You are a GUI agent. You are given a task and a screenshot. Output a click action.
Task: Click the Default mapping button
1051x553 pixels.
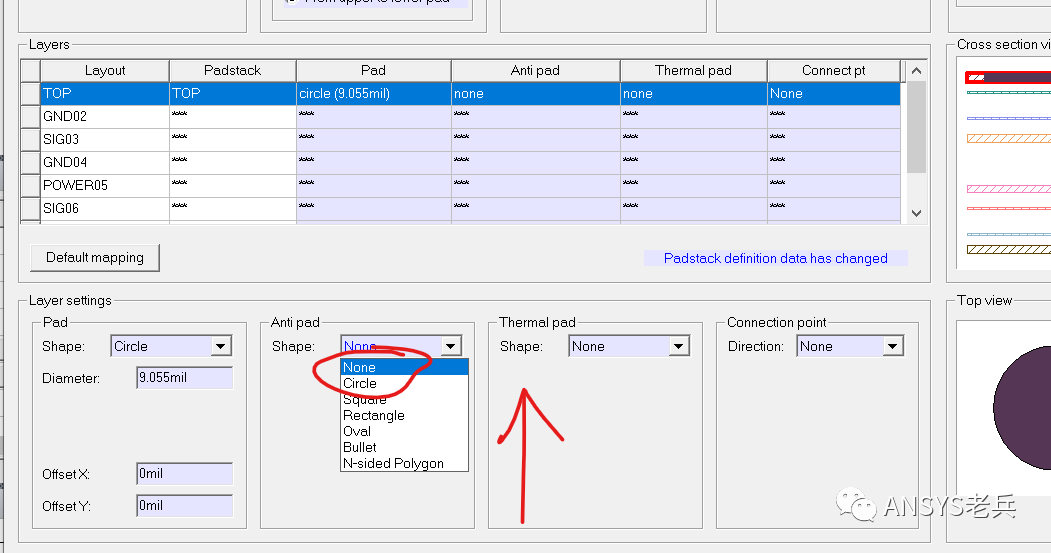click(95, 257)
